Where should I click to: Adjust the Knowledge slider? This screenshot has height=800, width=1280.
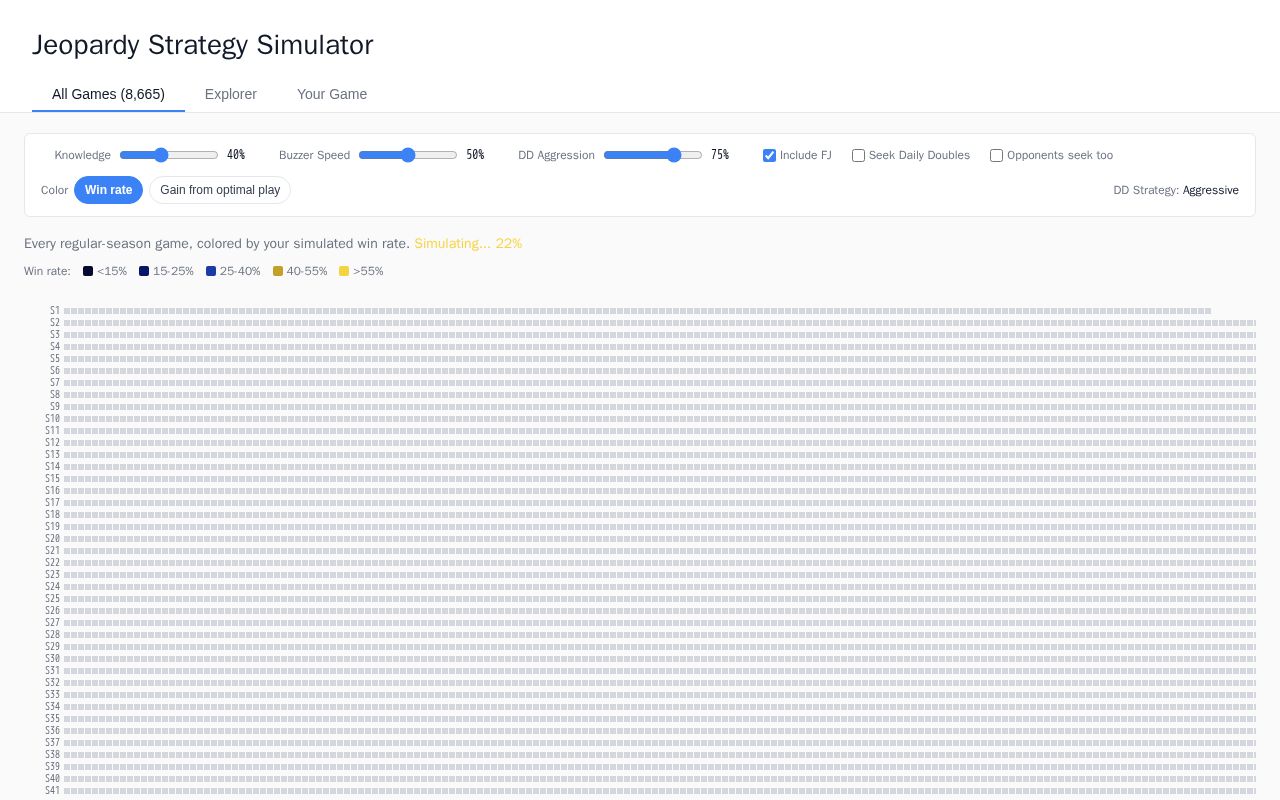click(x=169, y=155)
